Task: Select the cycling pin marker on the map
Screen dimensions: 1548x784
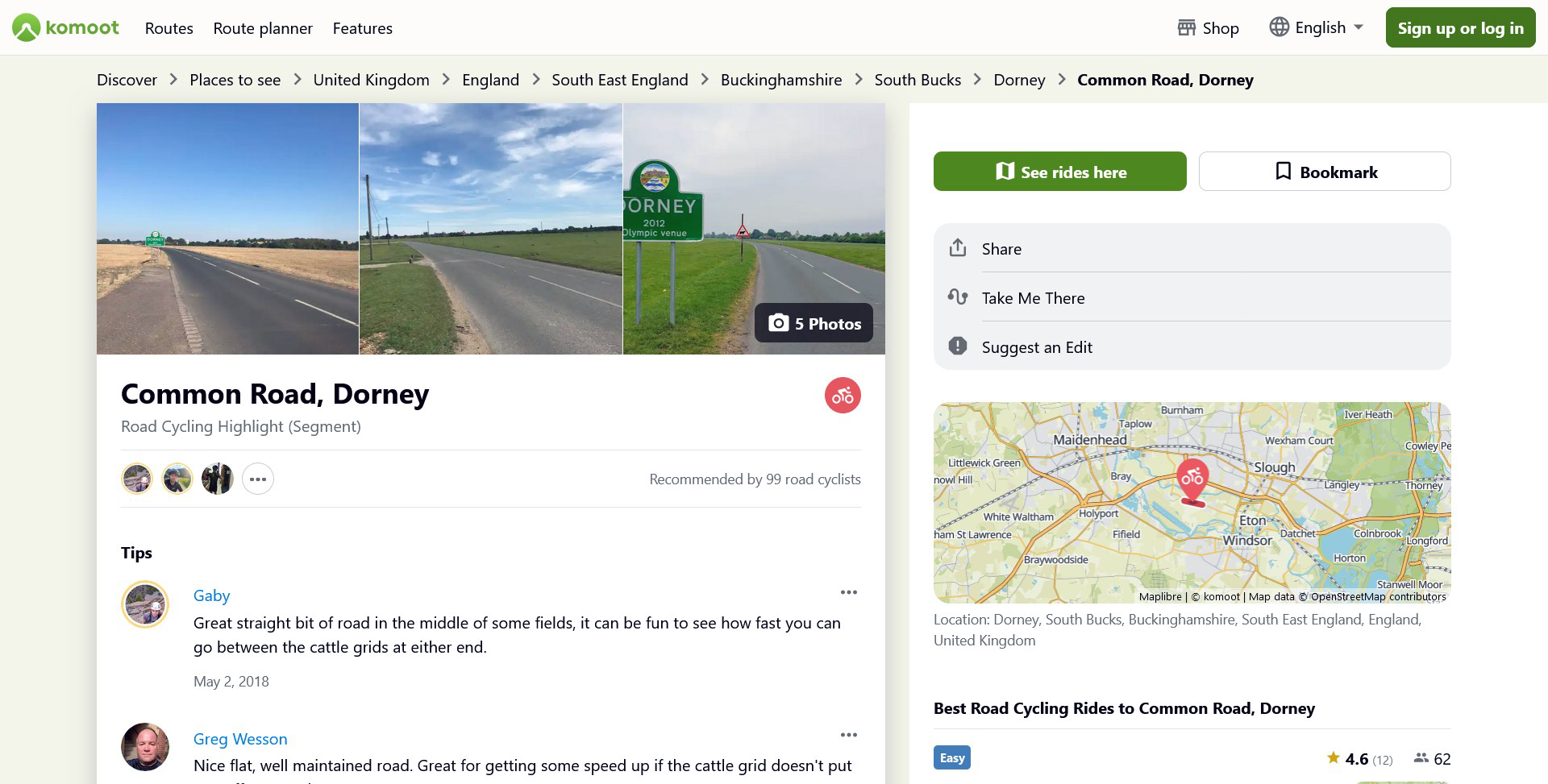Action: (1192, 481)
